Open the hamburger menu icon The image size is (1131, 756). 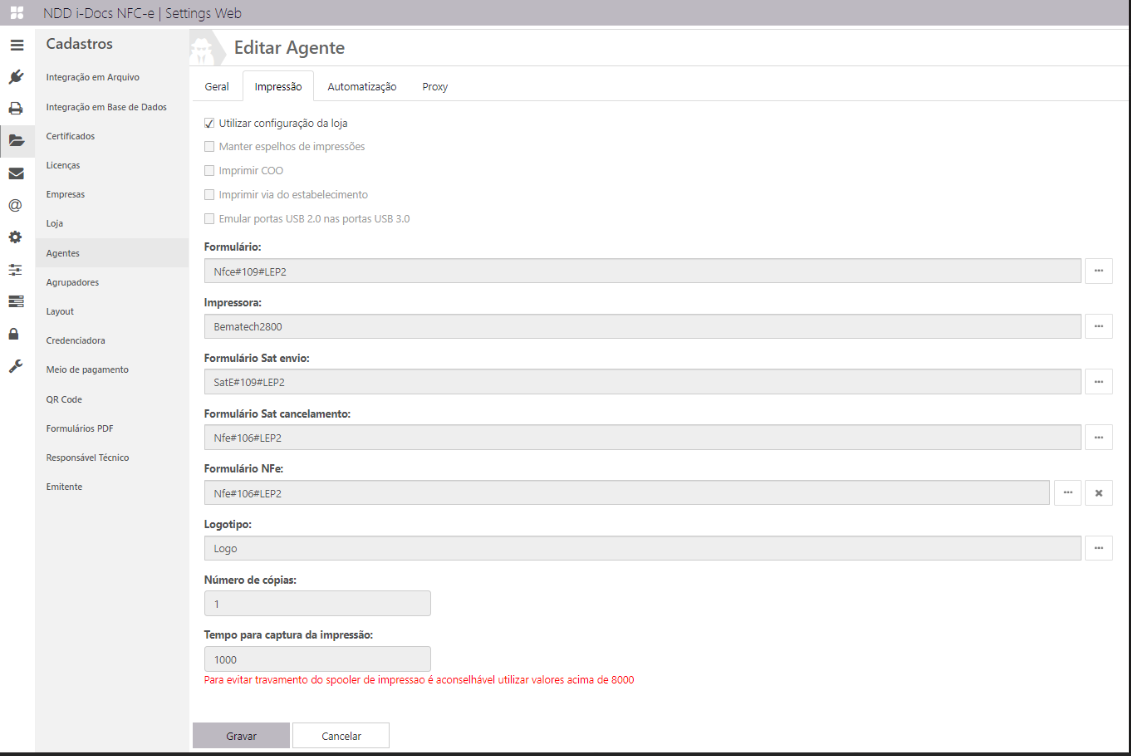(17, 45)
